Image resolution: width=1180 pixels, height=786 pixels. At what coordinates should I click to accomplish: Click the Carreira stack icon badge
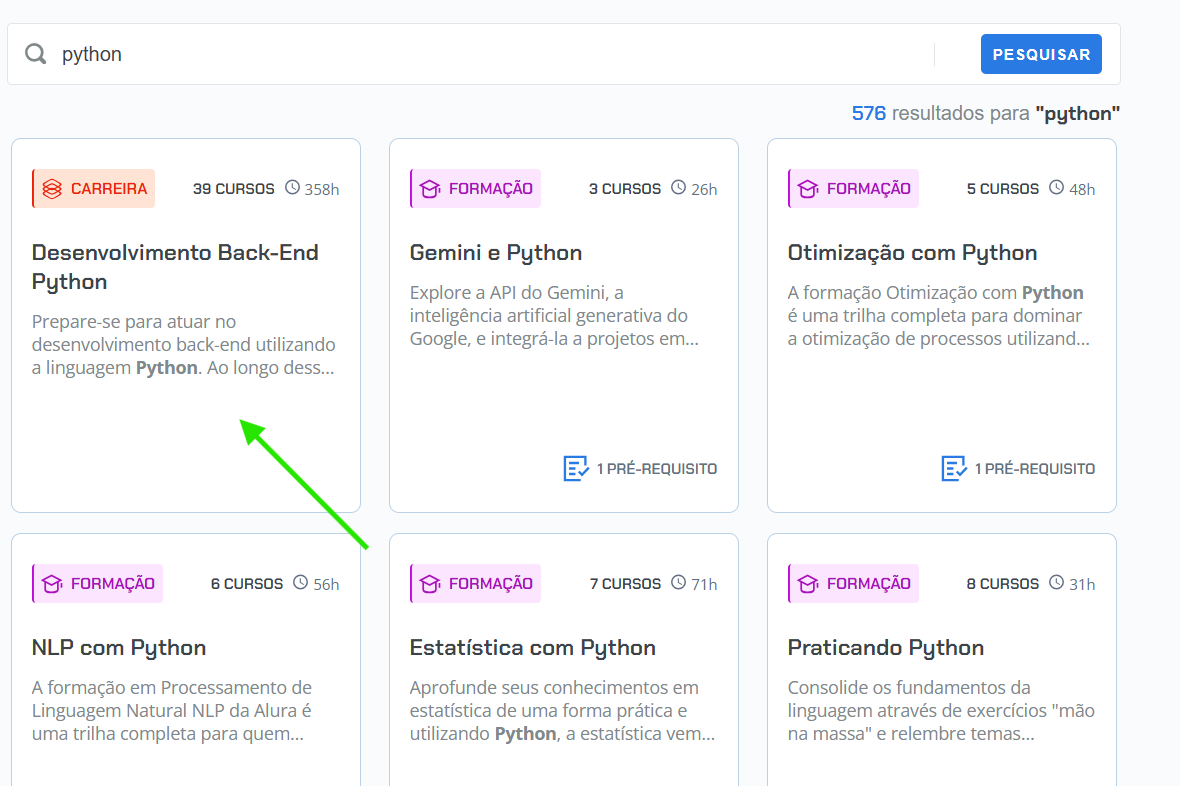point(53,189)
